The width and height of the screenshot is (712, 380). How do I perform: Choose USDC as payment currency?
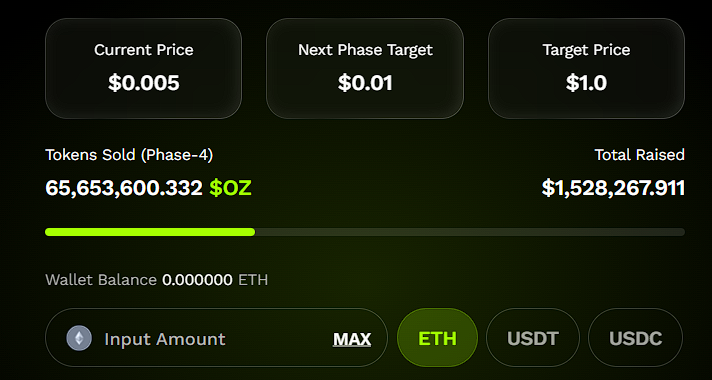[635, 338]
